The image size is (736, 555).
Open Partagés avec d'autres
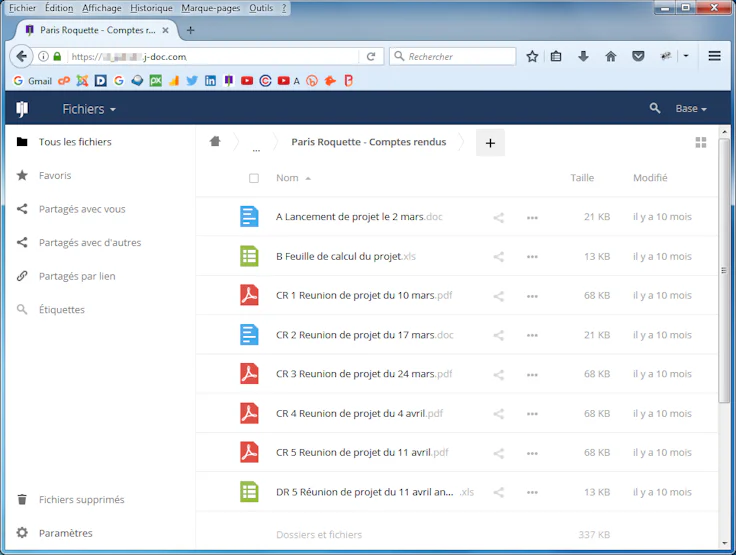(90, 243)
